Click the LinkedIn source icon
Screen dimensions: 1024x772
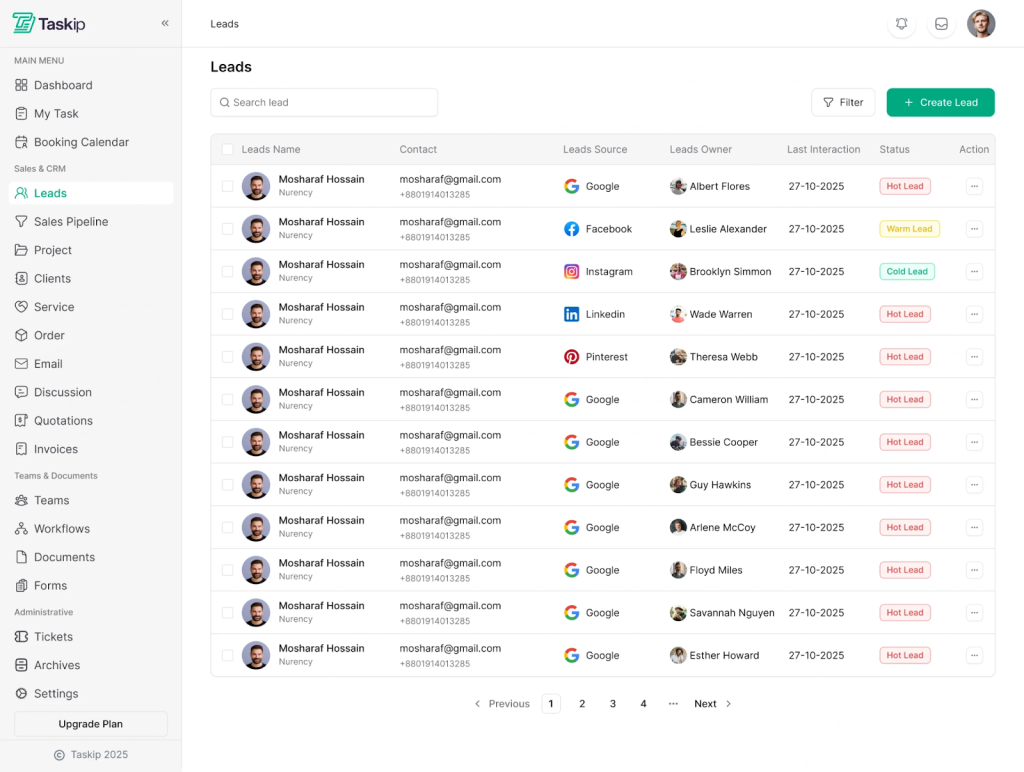[x=571, y=314]
